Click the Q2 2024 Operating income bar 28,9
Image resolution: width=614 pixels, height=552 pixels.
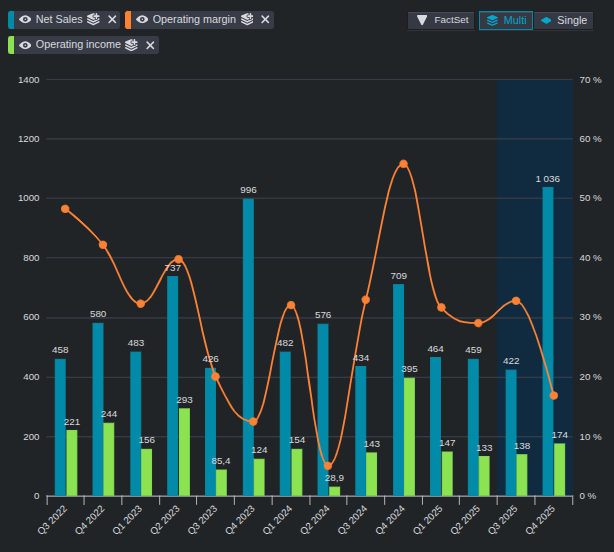coord(334,491)
